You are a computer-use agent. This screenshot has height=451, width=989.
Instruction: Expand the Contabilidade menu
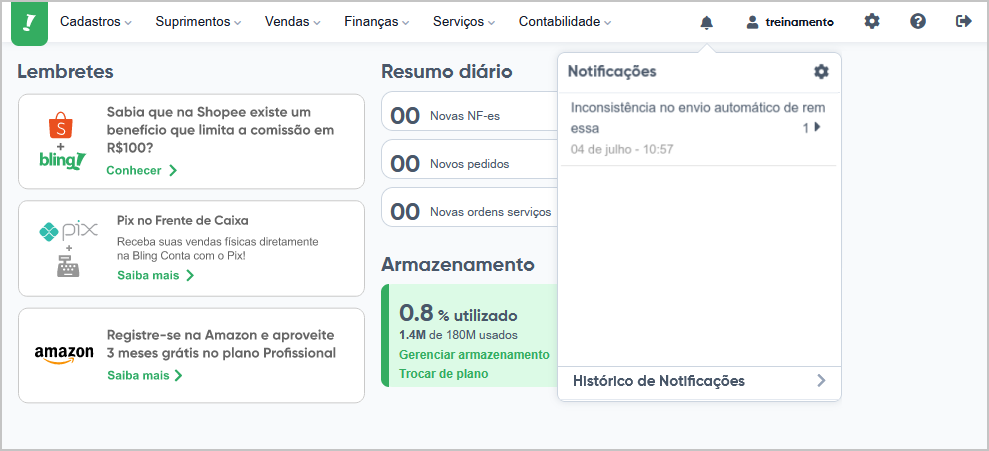coord(565,22)
